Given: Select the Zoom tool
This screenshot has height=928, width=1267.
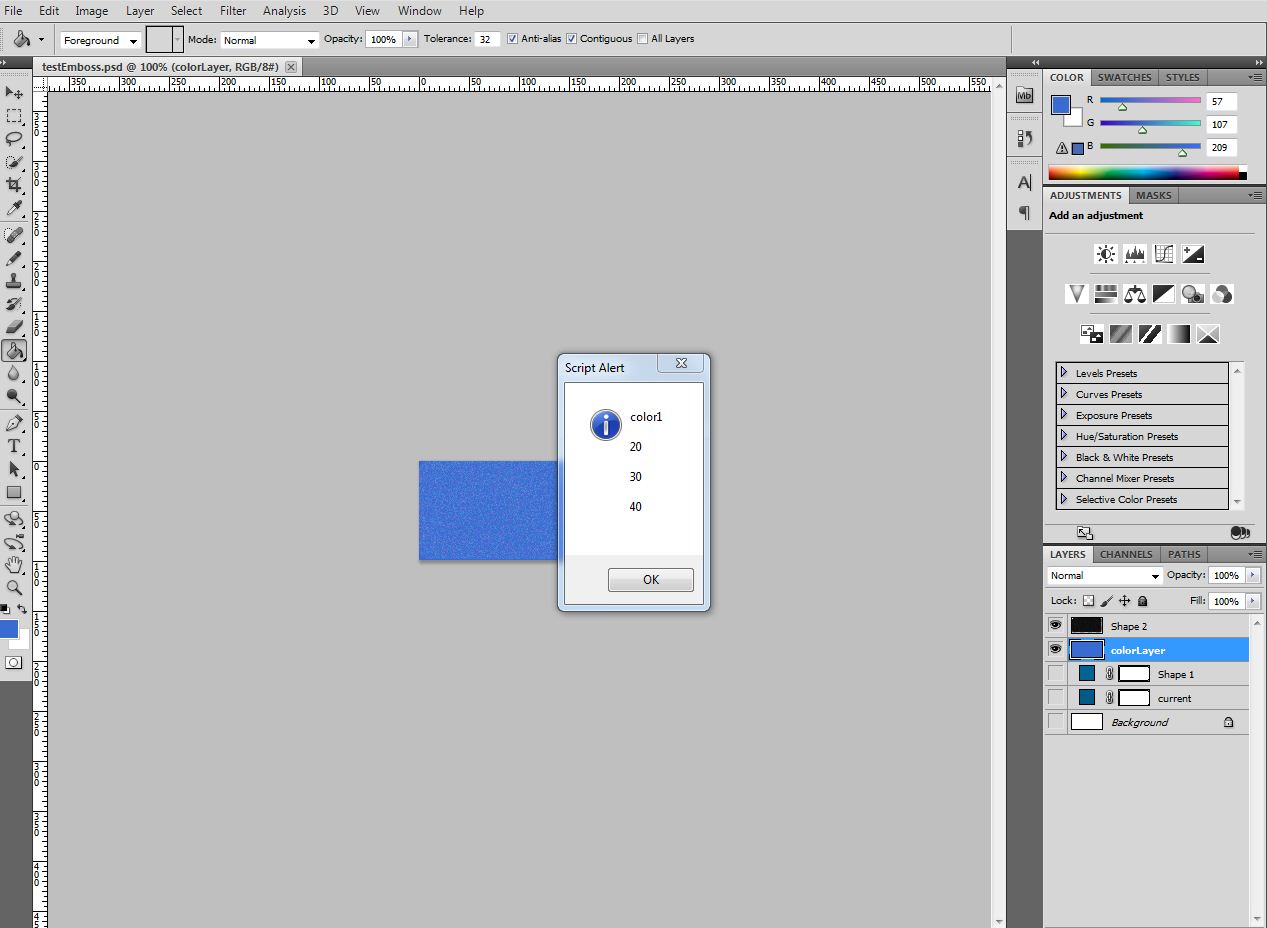Looking at the screenshot, I should coord(14,588).
